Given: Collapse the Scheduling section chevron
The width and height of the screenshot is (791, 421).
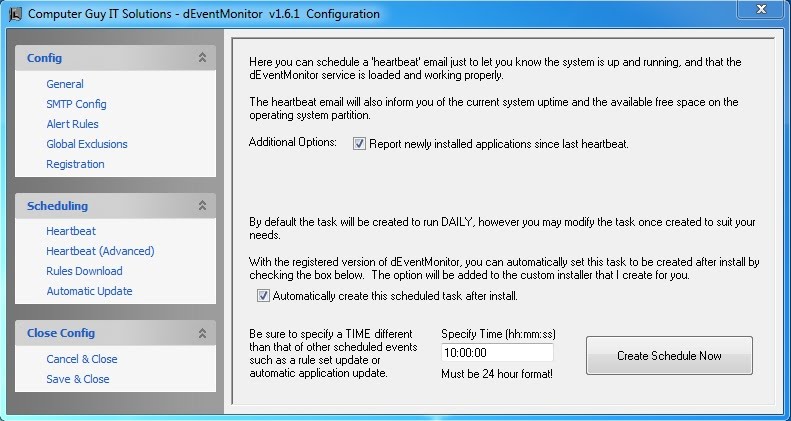Looking at the screenshot, I should click(x=202, y=206).
